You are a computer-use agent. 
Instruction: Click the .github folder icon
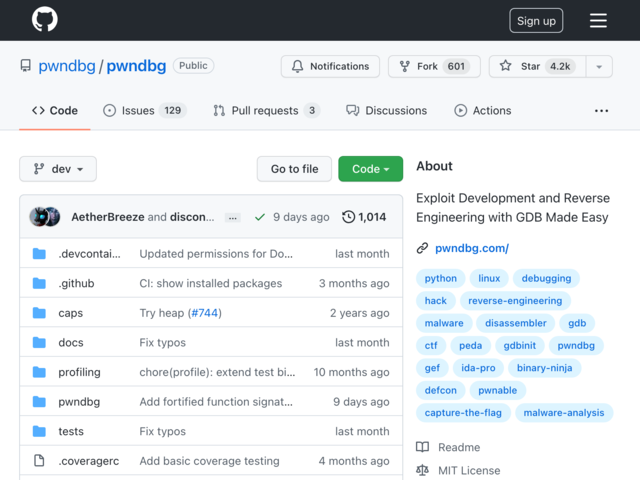39,283
